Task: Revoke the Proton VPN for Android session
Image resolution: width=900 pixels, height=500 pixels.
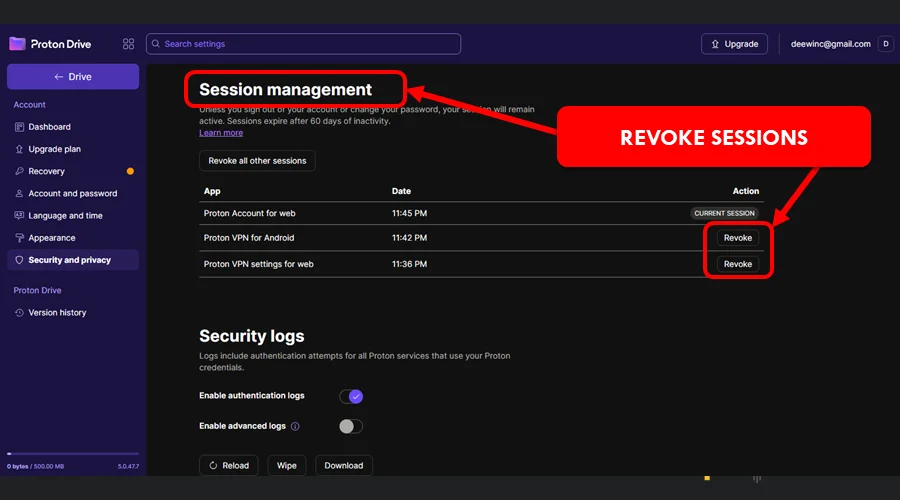Action: point(738,238)
